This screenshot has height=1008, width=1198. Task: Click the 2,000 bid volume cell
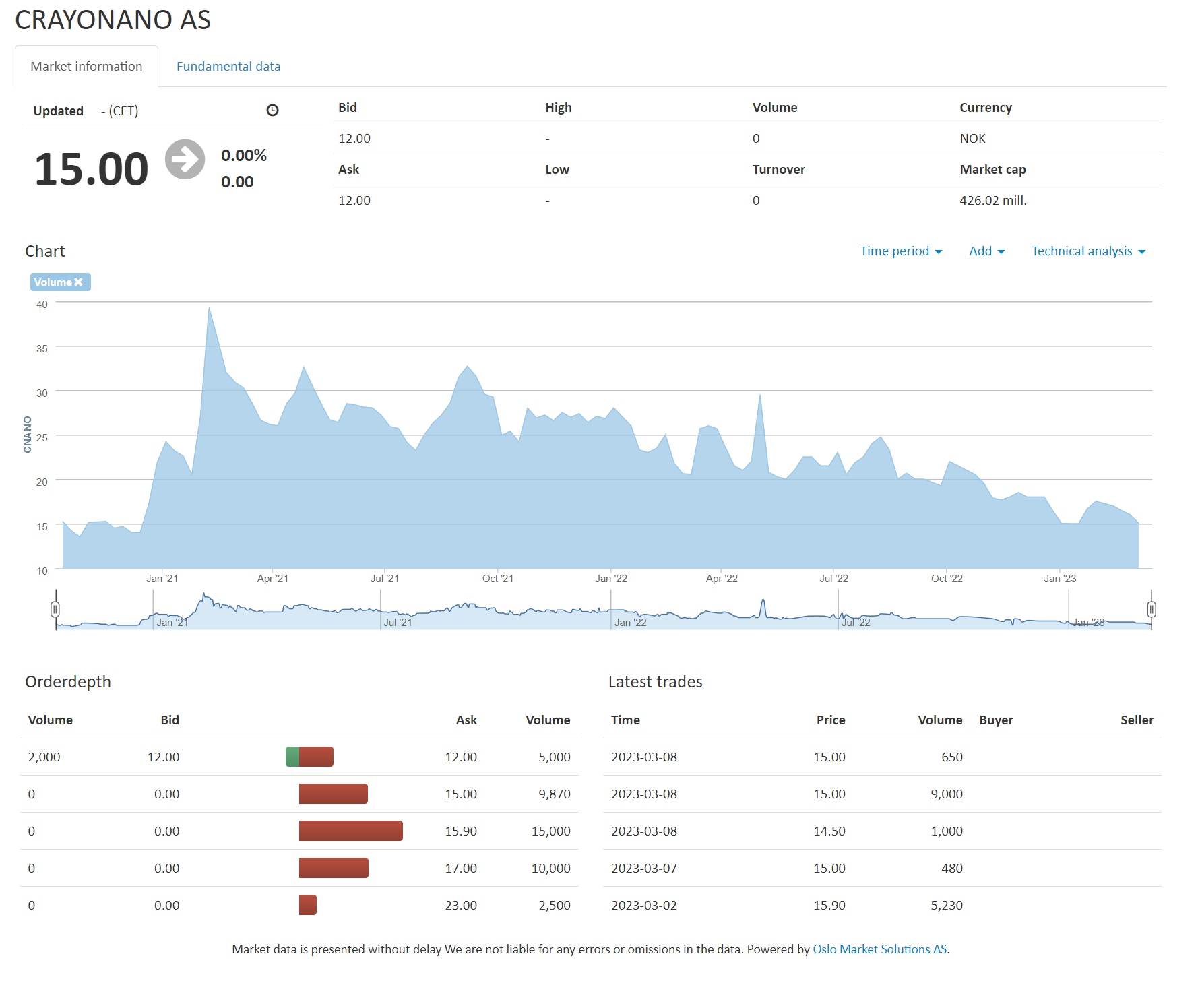(44, 757)
